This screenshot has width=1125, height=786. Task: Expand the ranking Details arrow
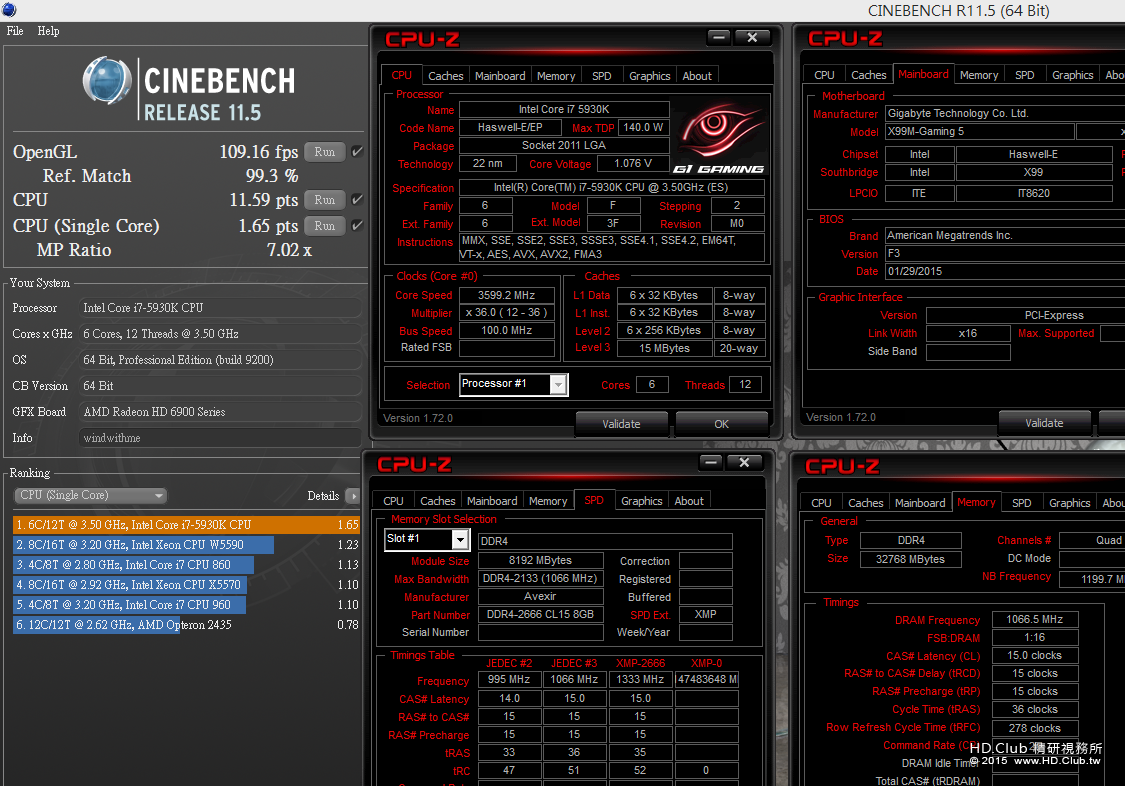[x=352, y=496]
